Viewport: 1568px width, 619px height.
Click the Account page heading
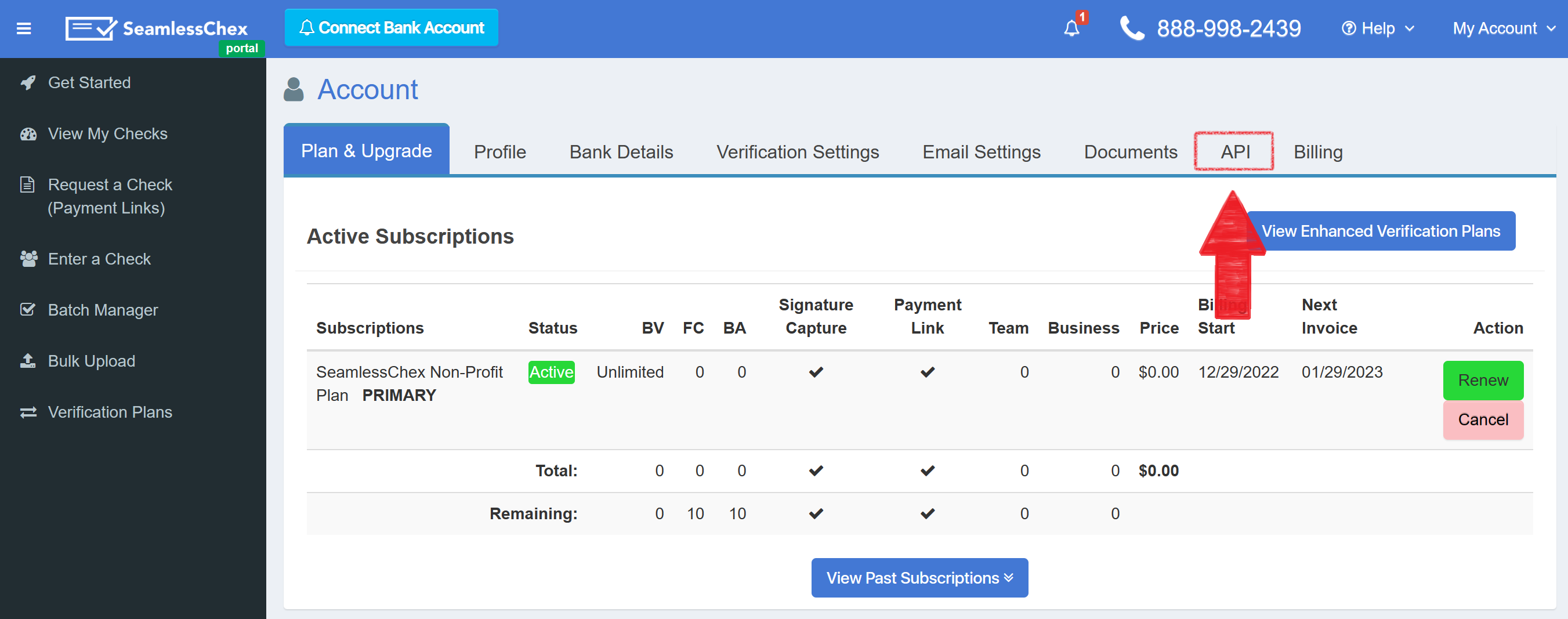click(368, 89)
